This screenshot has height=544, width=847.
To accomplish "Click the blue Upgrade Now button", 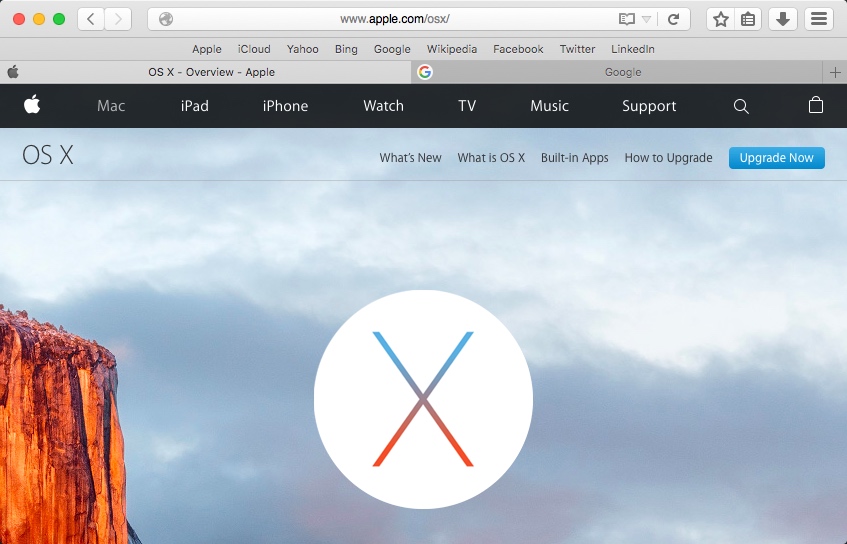I will tap(777, 158).
